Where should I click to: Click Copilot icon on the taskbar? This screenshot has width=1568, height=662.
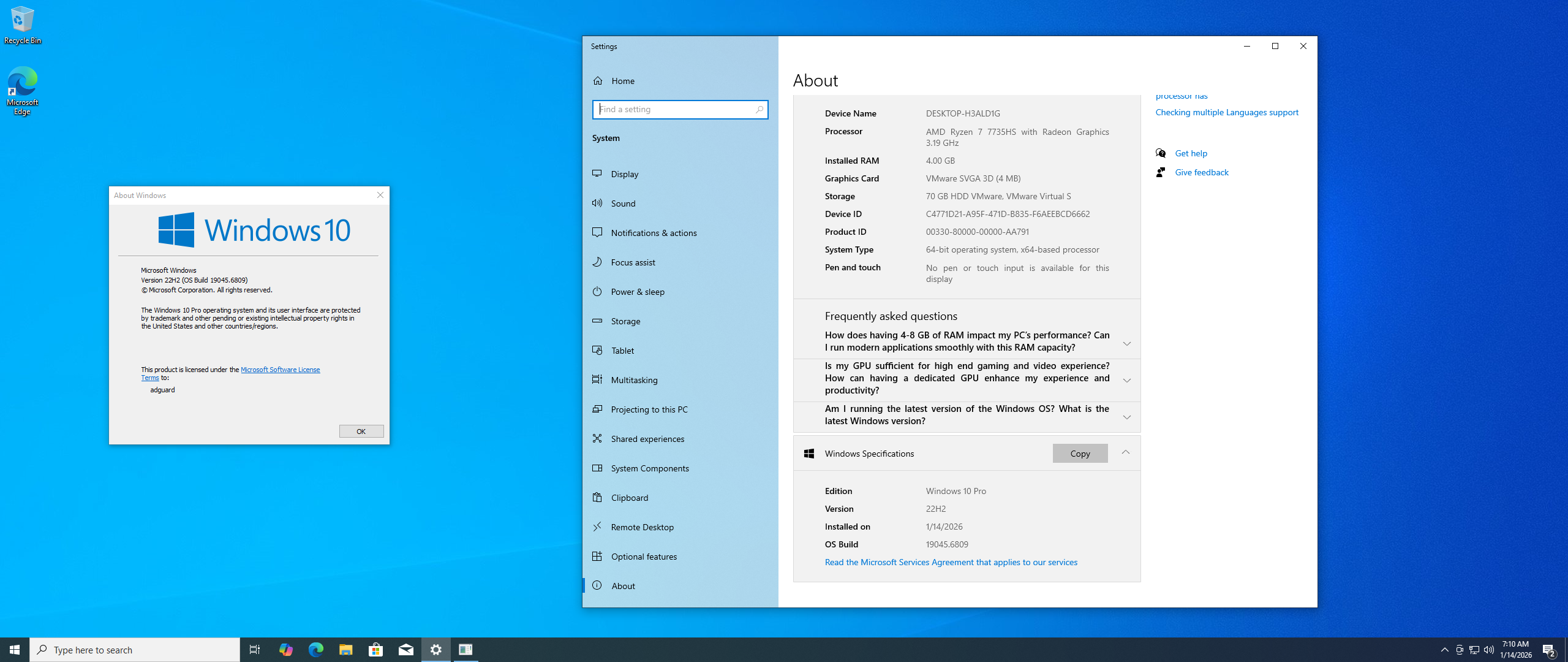pos(285,650)
